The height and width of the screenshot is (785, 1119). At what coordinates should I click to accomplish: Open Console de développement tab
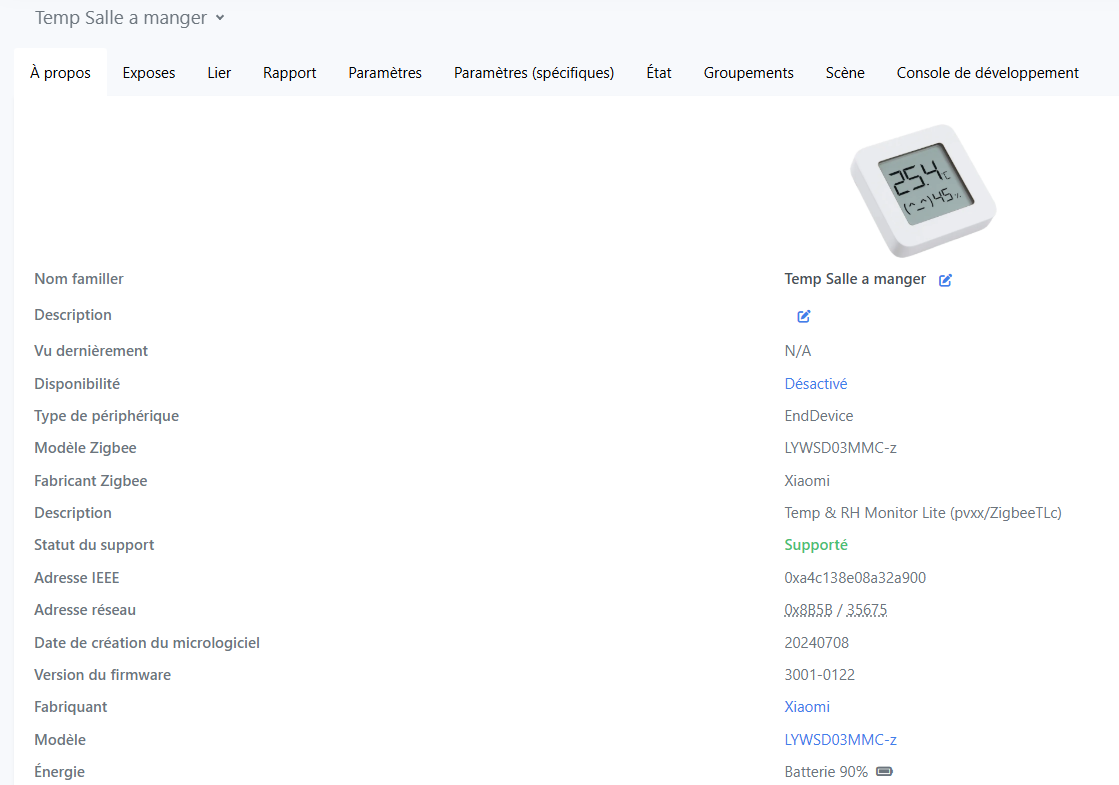pyautogui.click(x=987, y=73)
